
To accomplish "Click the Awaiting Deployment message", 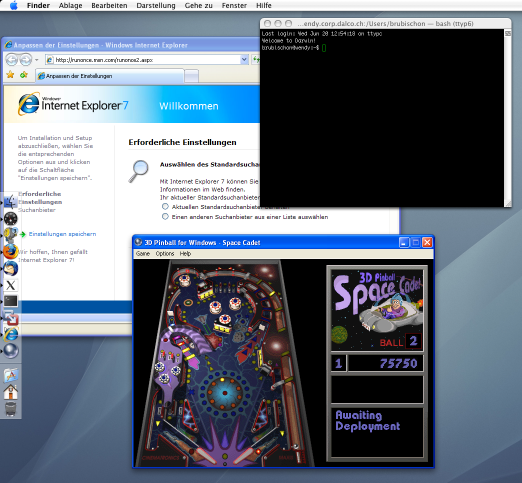I will (368, 421).
